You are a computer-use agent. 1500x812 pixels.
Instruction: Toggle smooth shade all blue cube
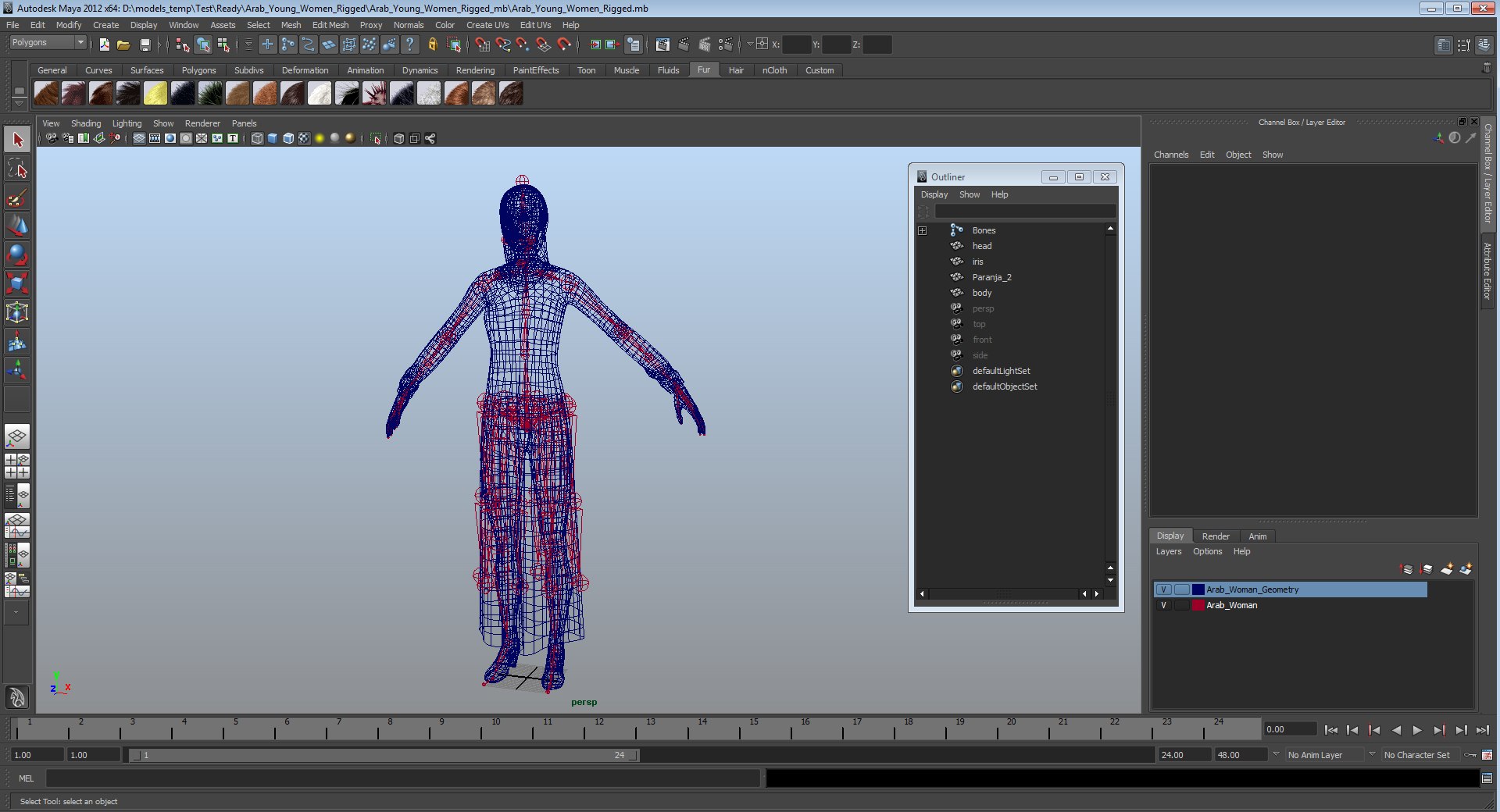(x=273, y=138)
